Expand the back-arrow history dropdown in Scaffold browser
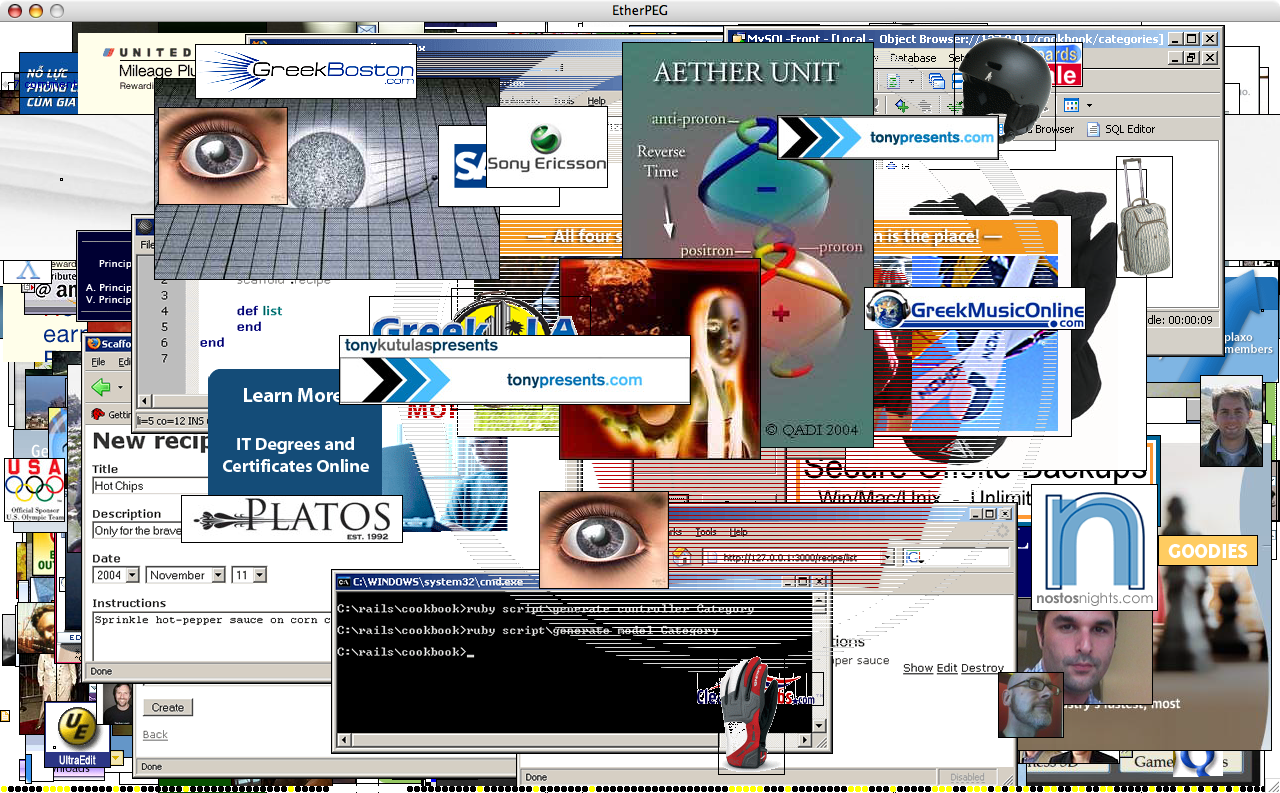This screenshot has width=1280, height=793. [120, 387]
